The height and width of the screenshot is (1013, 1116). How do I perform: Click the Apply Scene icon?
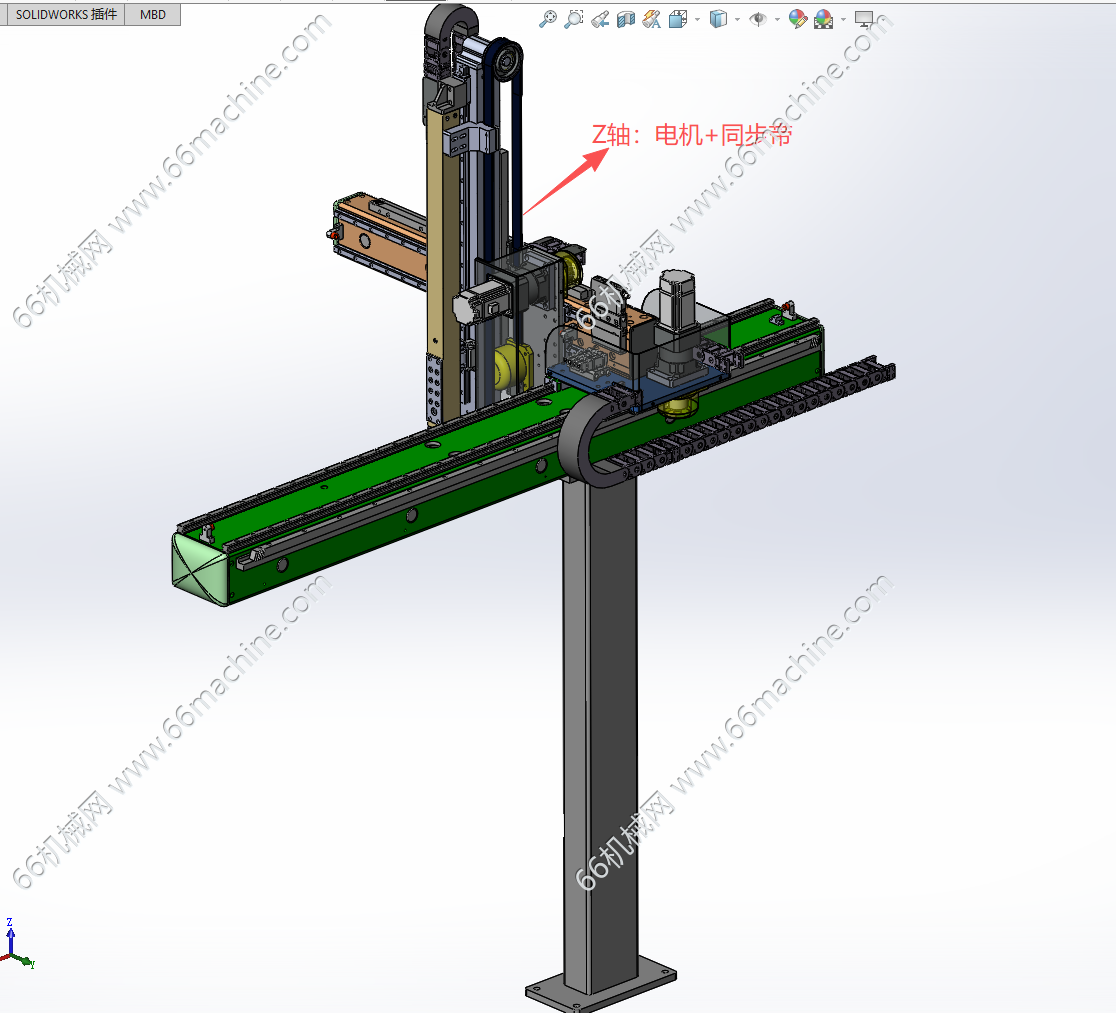(x=823, y=18)
